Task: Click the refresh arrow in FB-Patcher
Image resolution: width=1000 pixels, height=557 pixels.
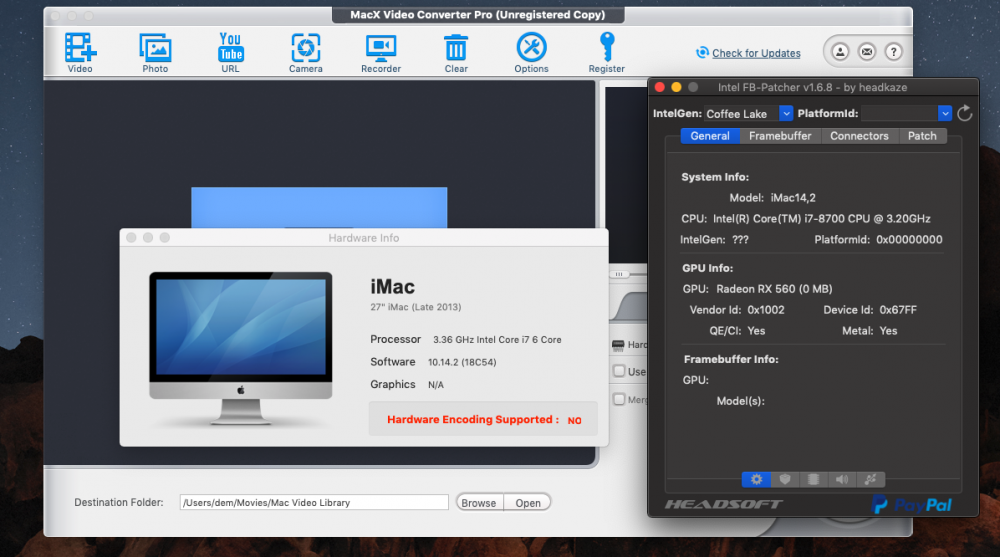Action: [965, 113]
